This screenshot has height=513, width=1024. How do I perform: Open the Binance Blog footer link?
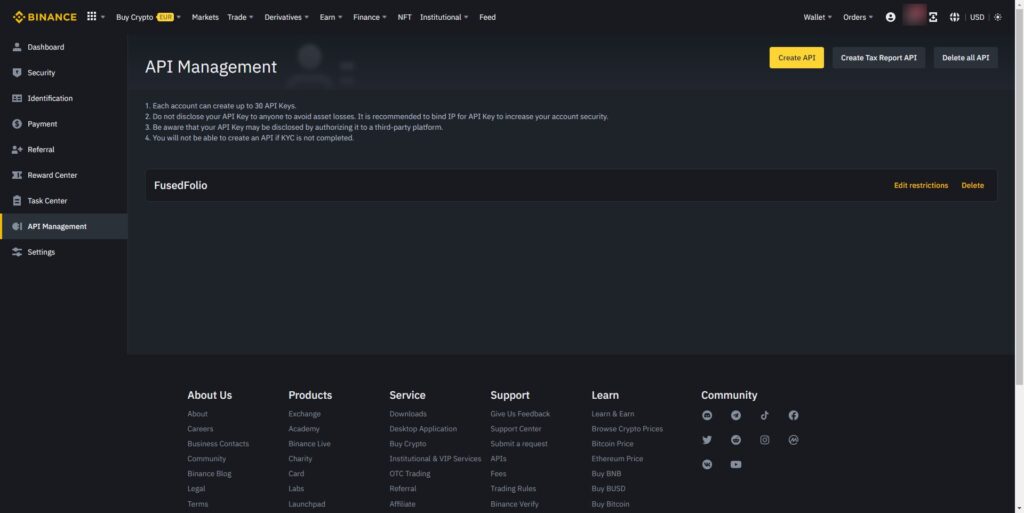tap(209, 474)
